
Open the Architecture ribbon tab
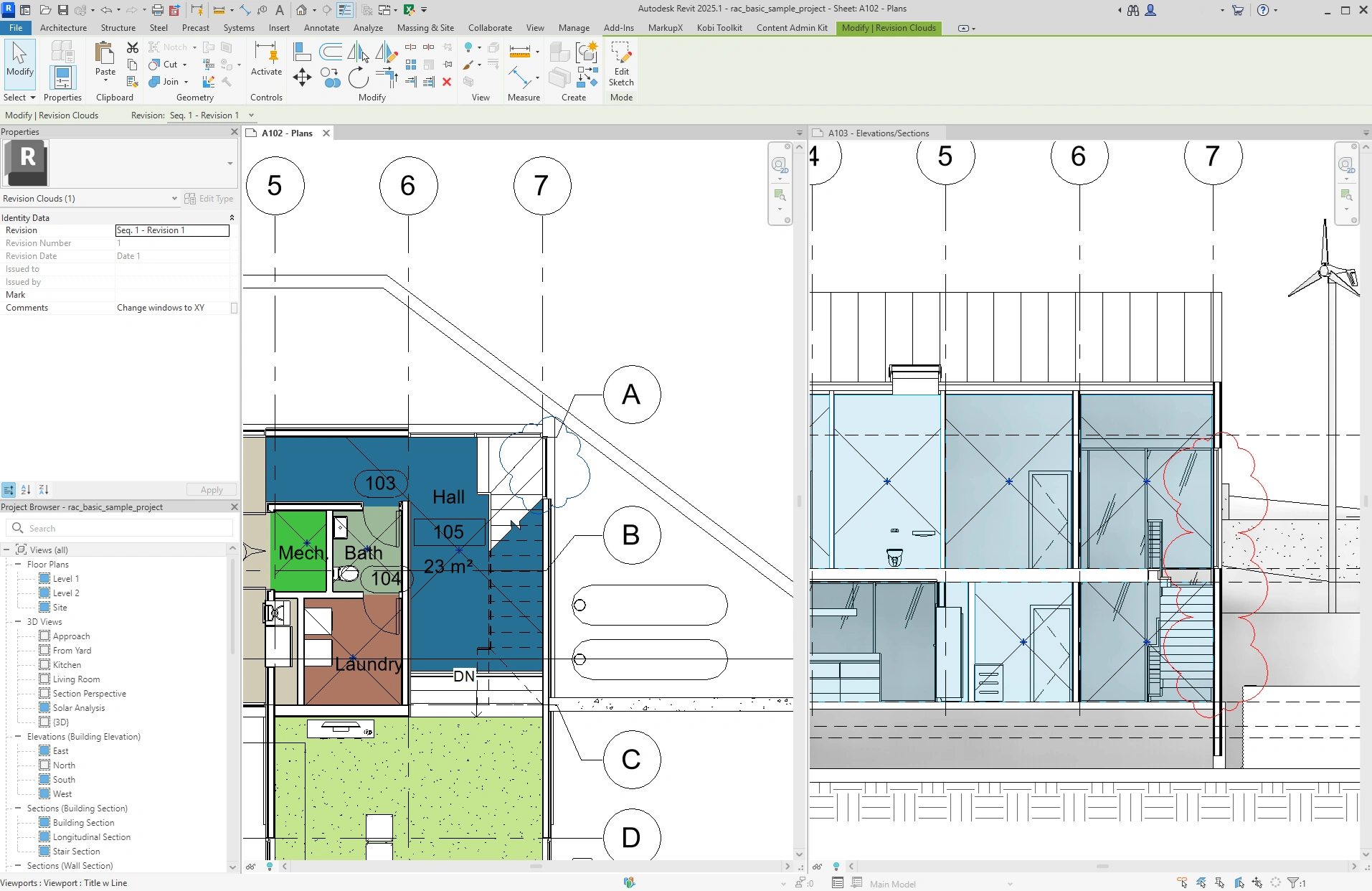pos(63,28)
